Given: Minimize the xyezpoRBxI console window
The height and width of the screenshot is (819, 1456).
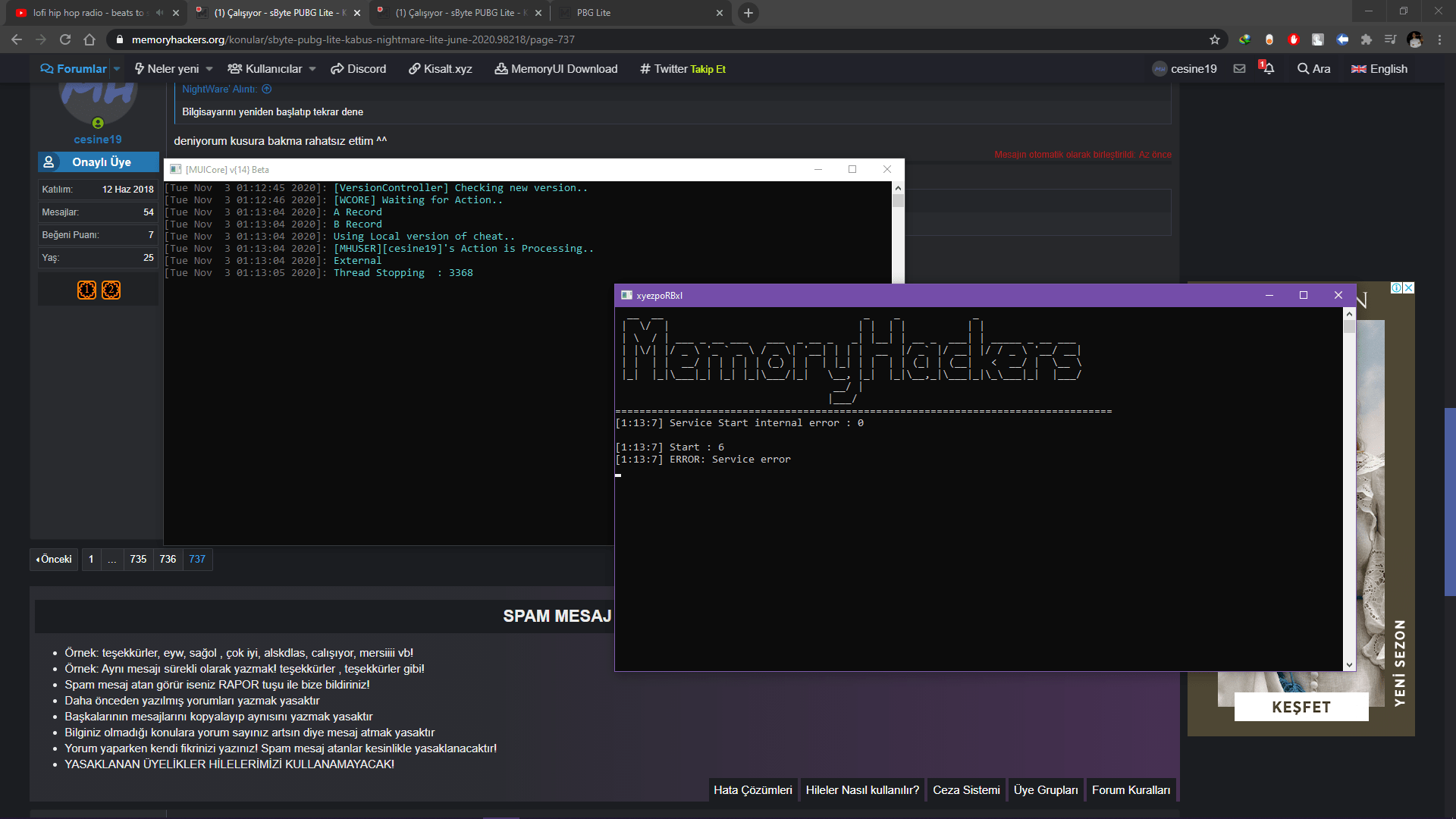Looking at the screenshot, I should [1269, 296].
